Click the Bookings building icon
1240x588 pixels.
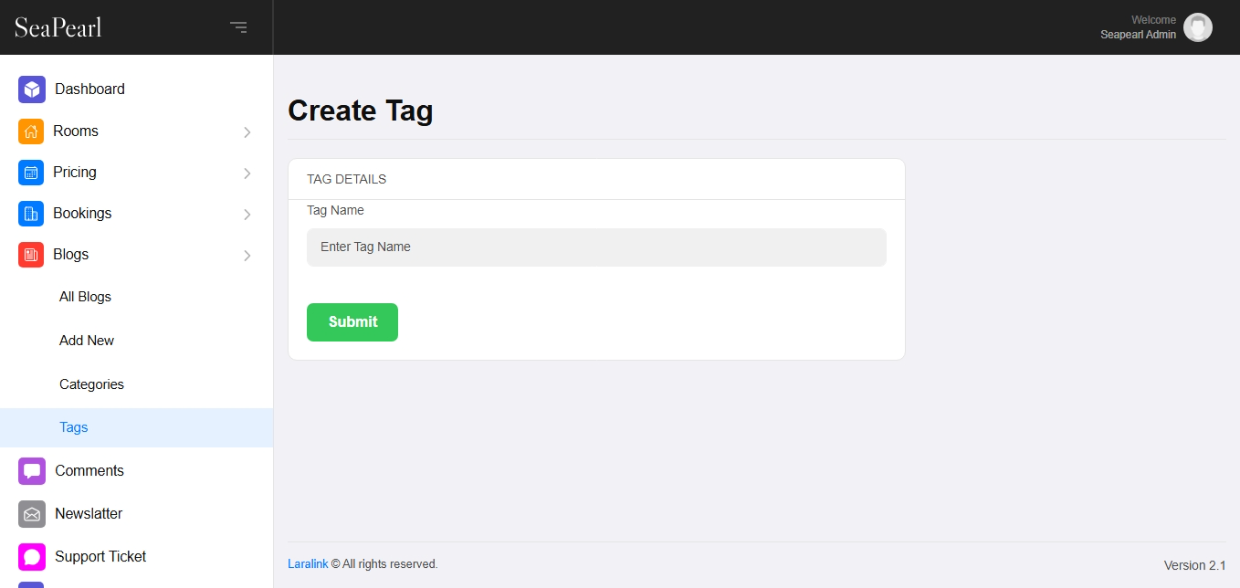[31, 213]
